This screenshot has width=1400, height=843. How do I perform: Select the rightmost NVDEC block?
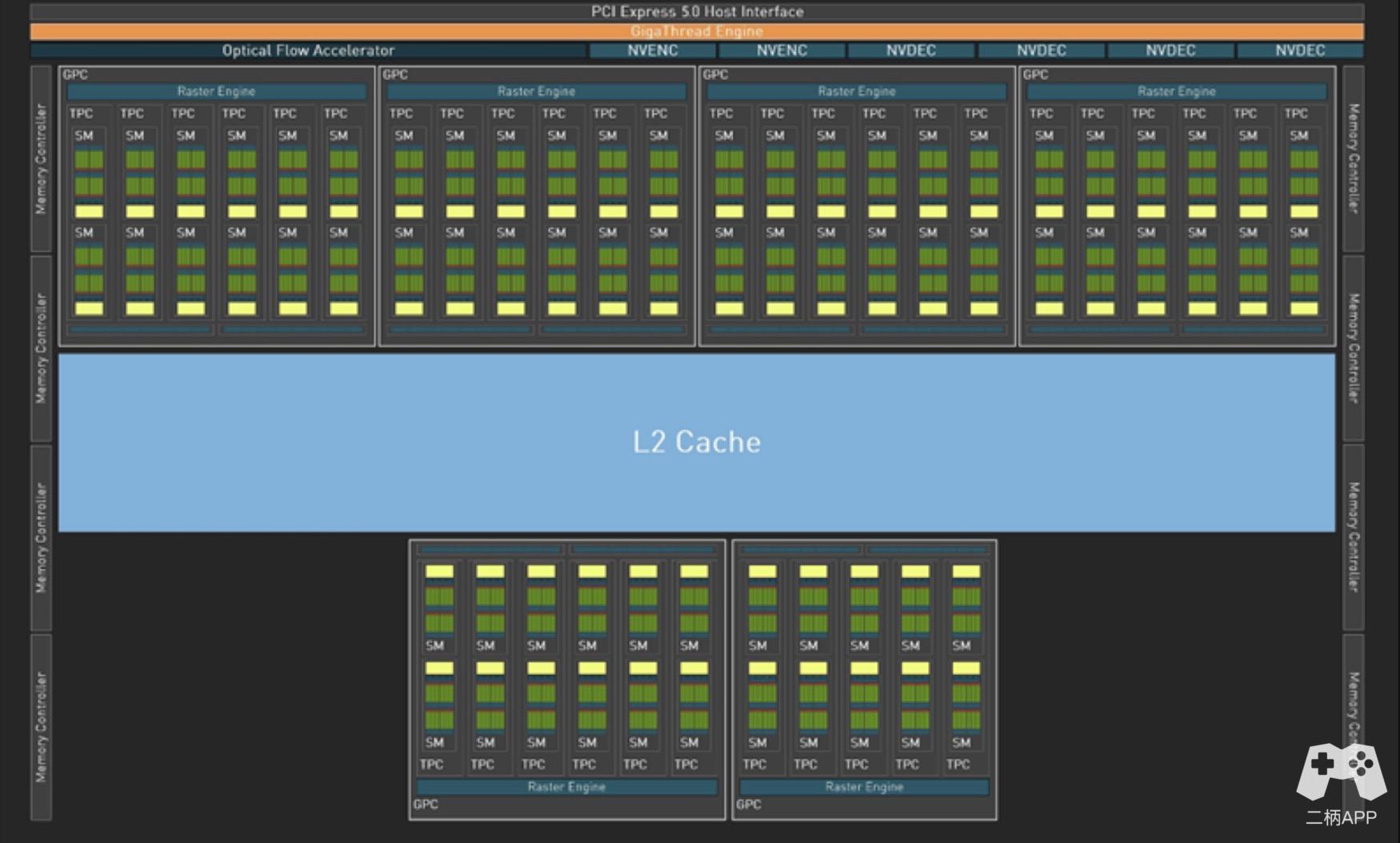coord(1300,50)
